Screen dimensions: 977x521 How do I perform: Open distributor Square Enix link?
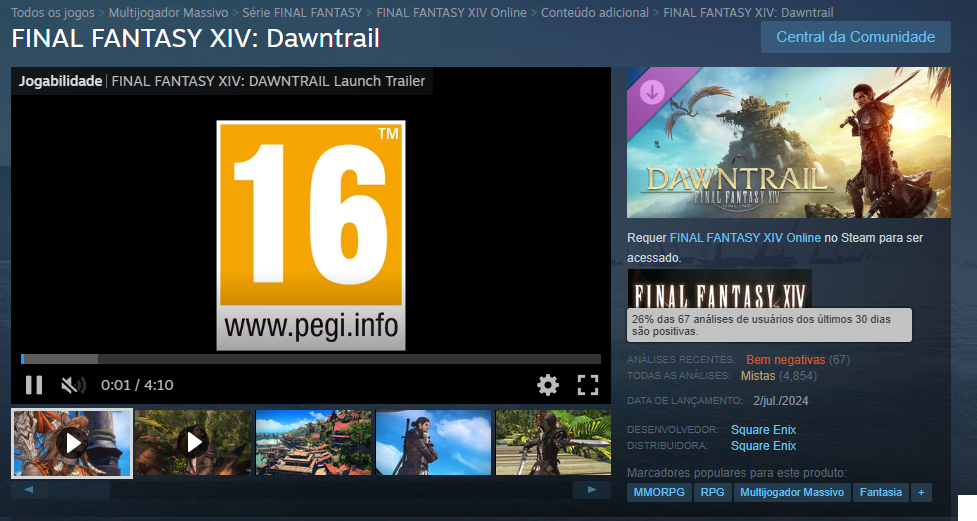(x=763, y=446)
